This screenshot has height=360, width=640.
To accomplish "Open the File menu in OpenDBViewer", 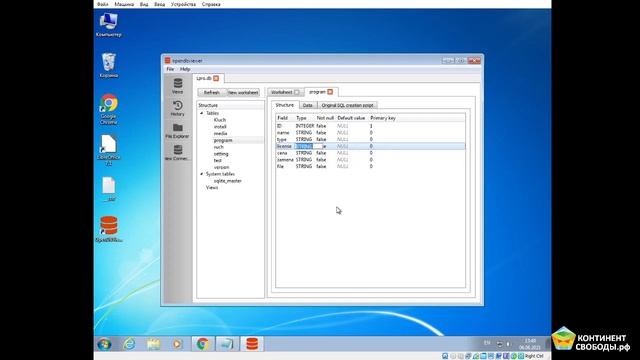I will [x=170, y=69].
